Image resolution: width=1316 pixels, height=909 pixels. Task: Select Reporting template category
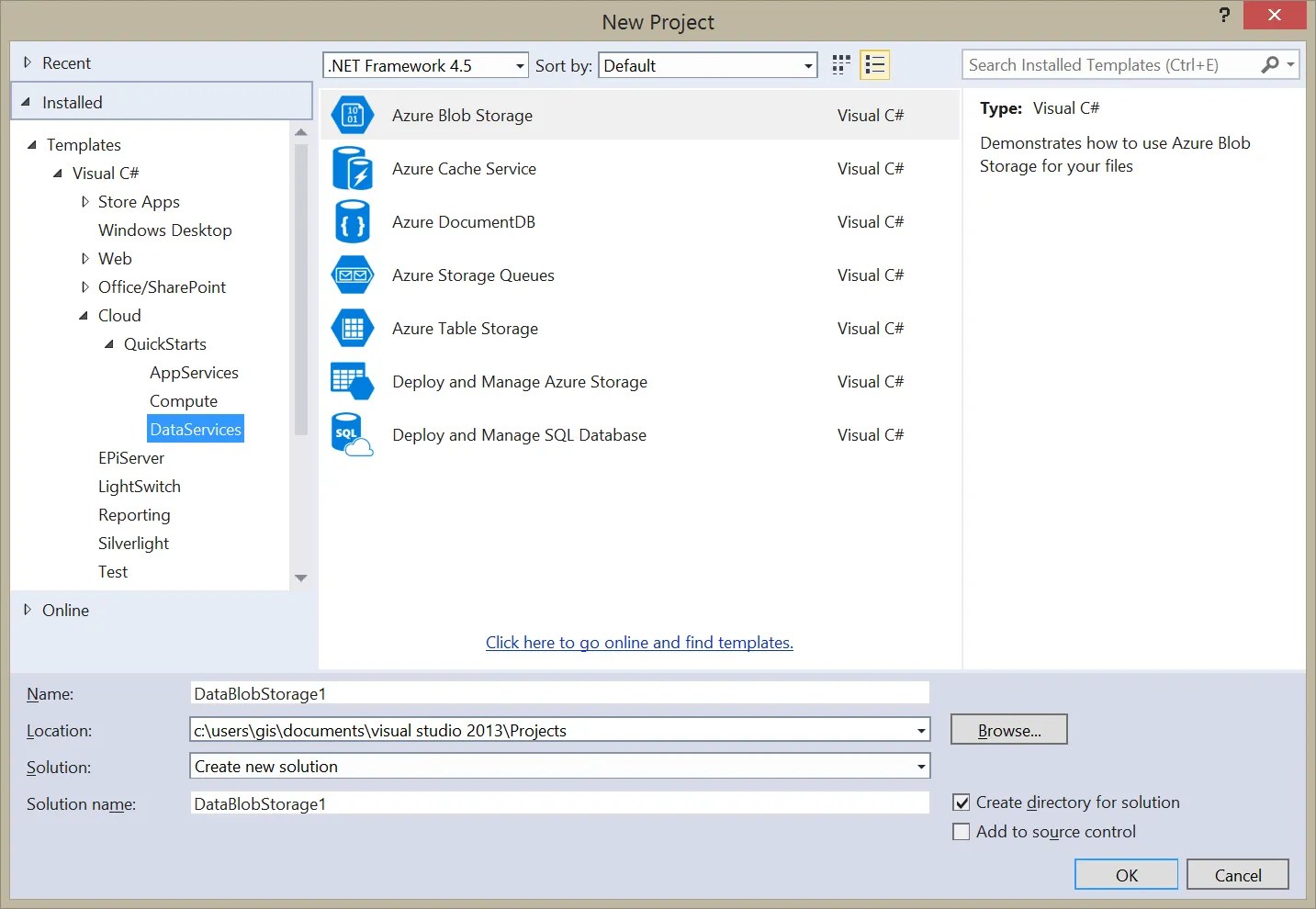pyautogui.click(x=134, y=515)
